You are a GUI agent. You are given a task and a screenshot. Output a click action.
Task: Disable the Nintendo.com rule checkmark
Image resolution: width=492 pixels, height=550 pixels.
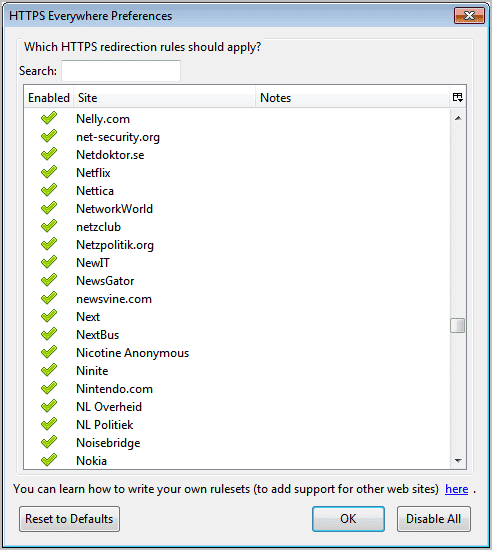[49, 388]
